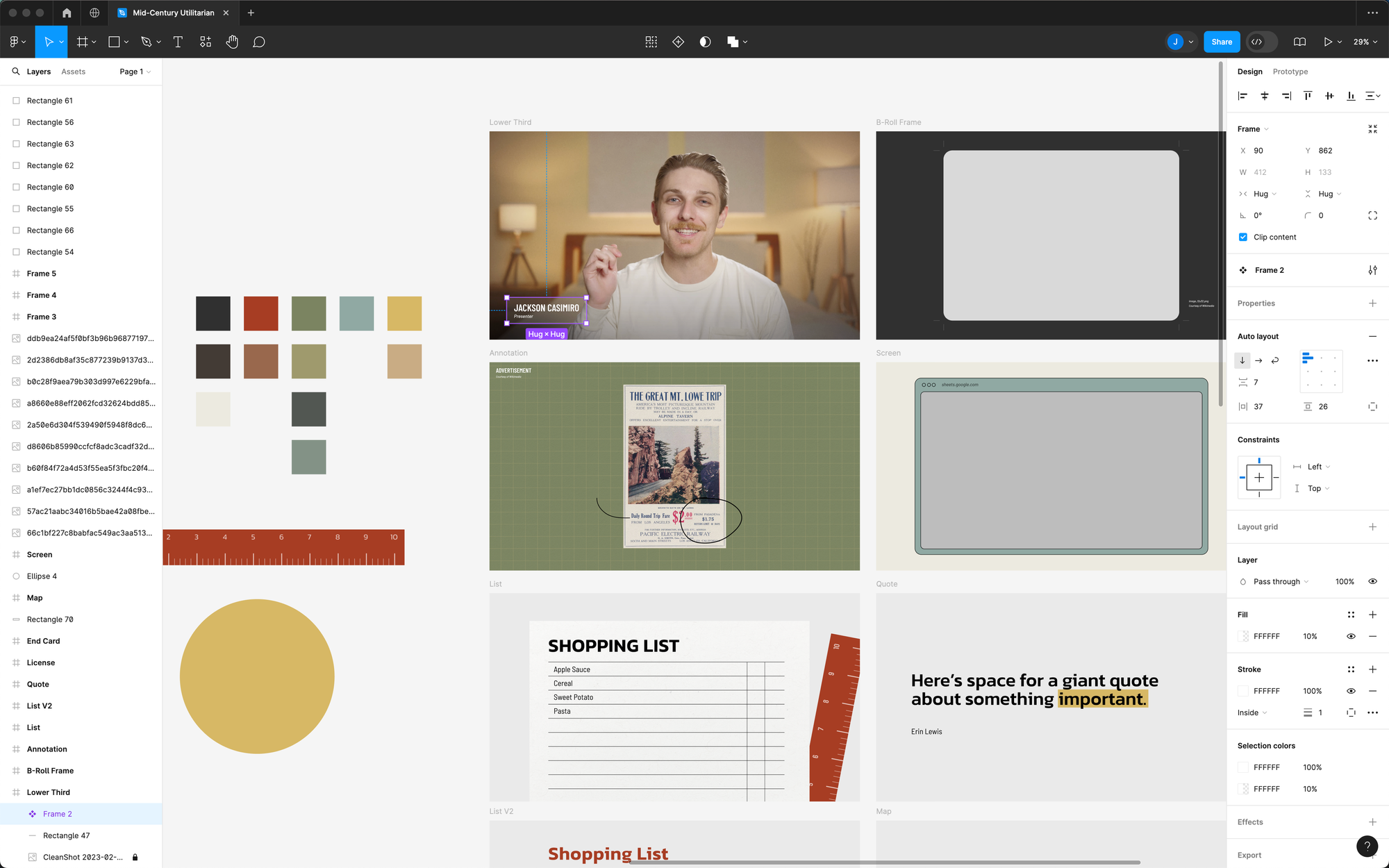Toggle the mask contrast icon
The width and height of the screenshot is (1389, 868).
705,42
